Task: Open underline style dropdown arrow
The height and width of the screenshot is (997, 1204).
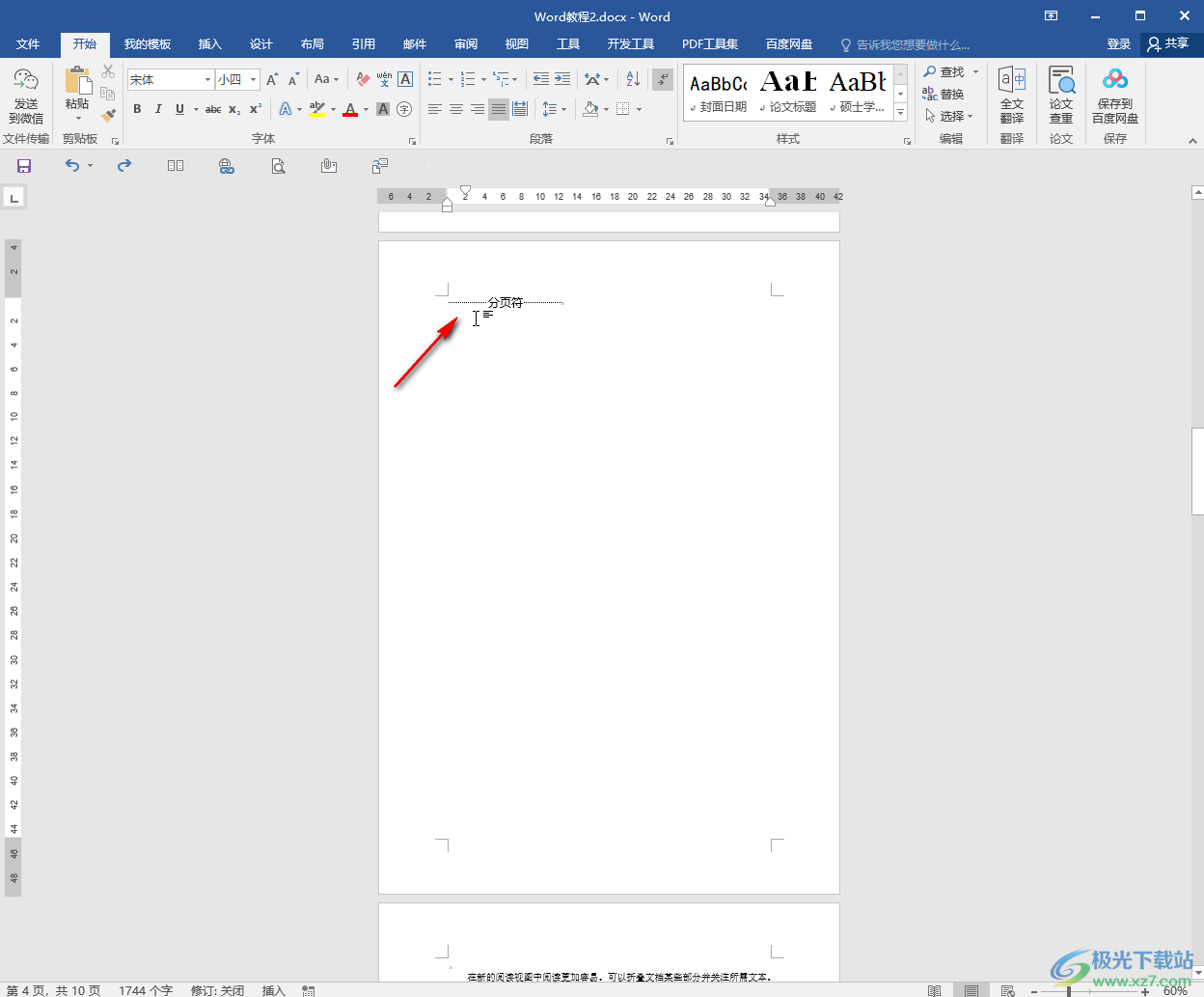Action: click(196, 109)
